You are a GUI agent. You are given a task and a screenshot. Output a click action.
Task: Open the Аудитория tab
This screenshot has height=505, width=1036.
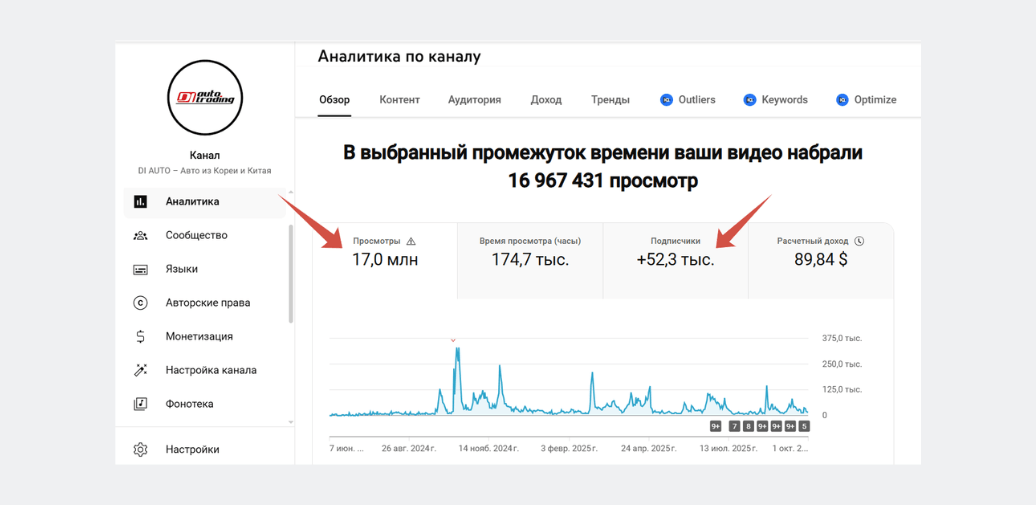tap(474, 100)
